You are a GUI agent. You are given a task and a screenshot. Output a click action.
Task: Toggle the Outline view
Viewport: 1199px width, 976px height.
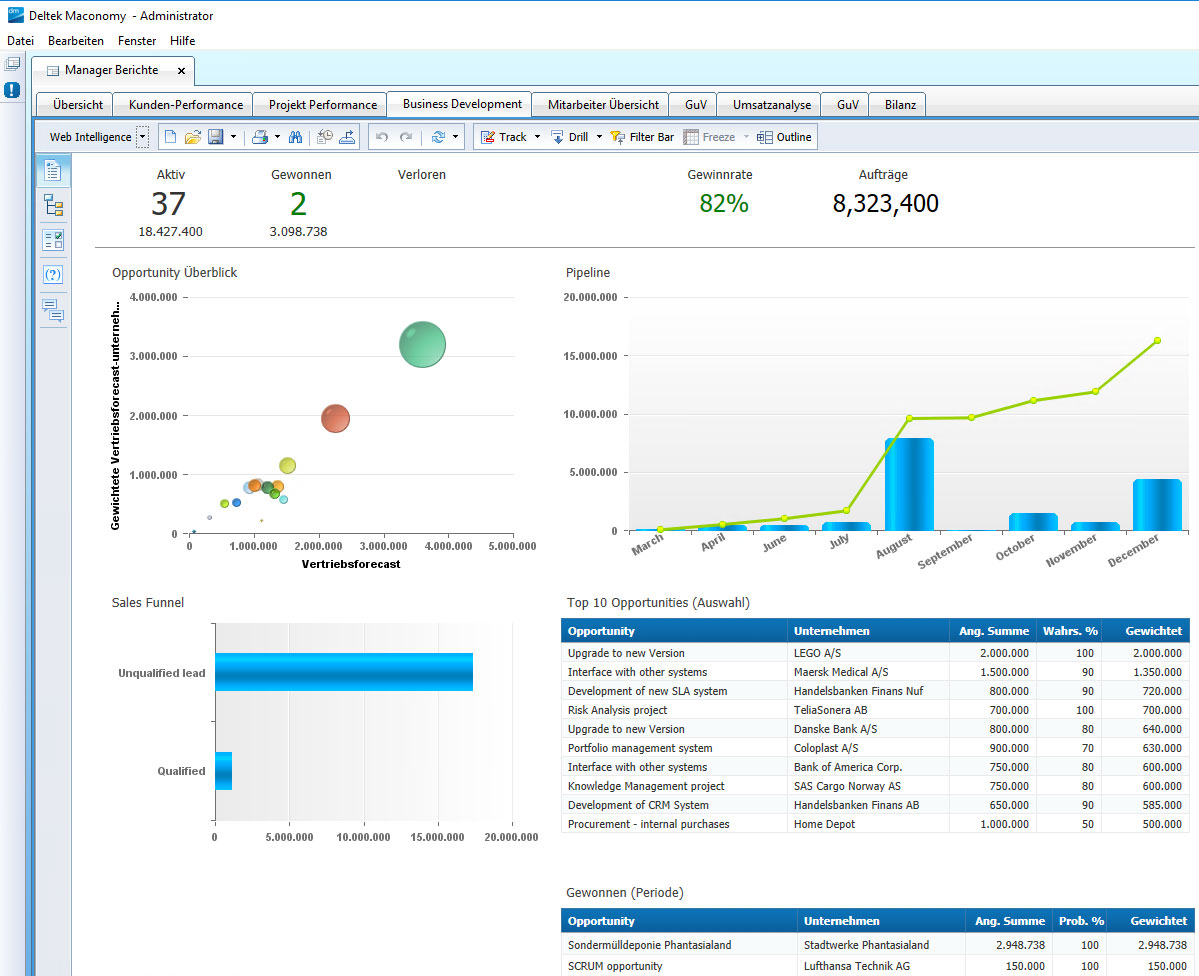pyautogui.click(x=785, y=137)
